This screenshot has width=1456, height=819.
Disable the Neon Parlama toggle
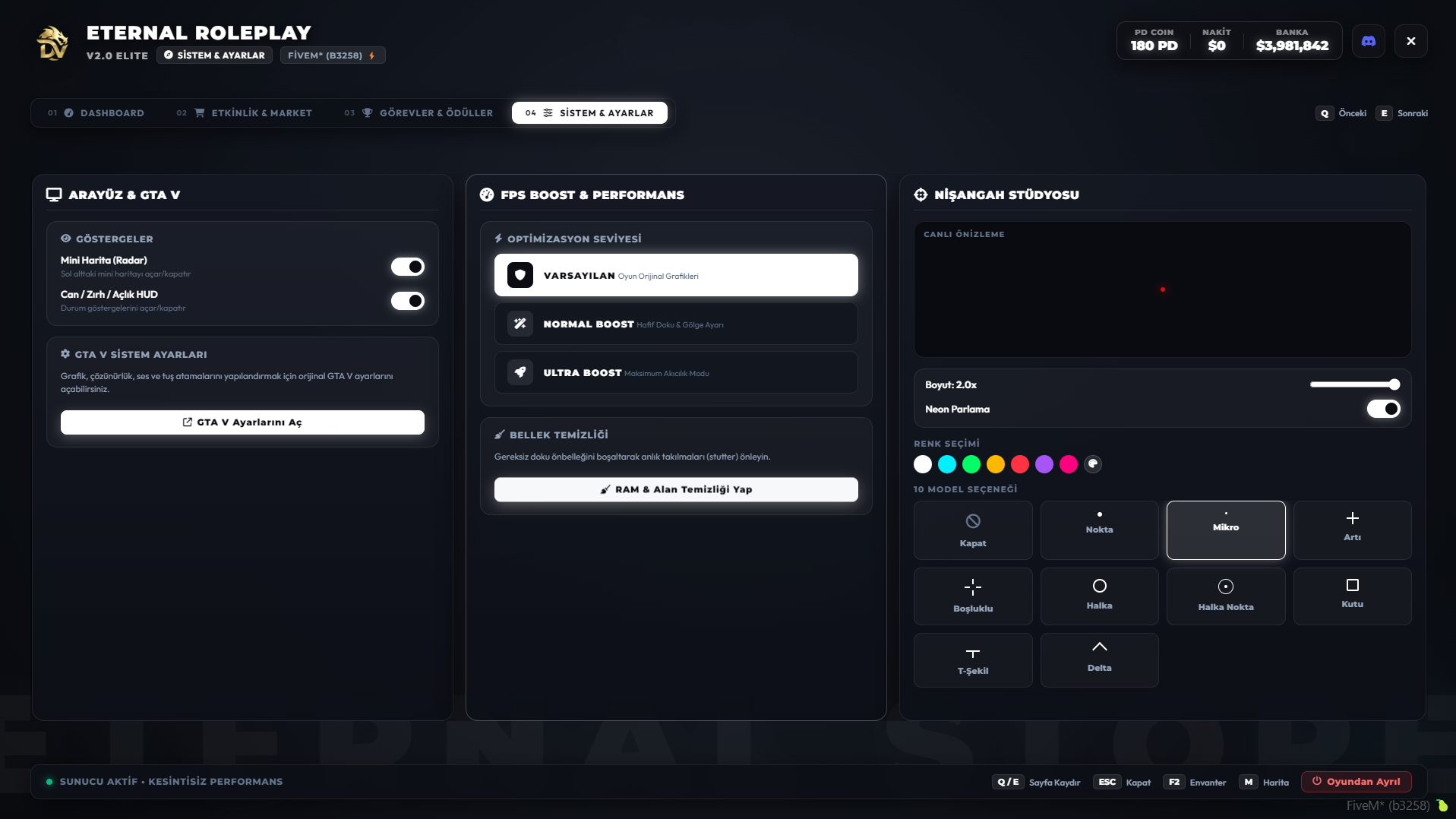click(x=1383, y=409)
